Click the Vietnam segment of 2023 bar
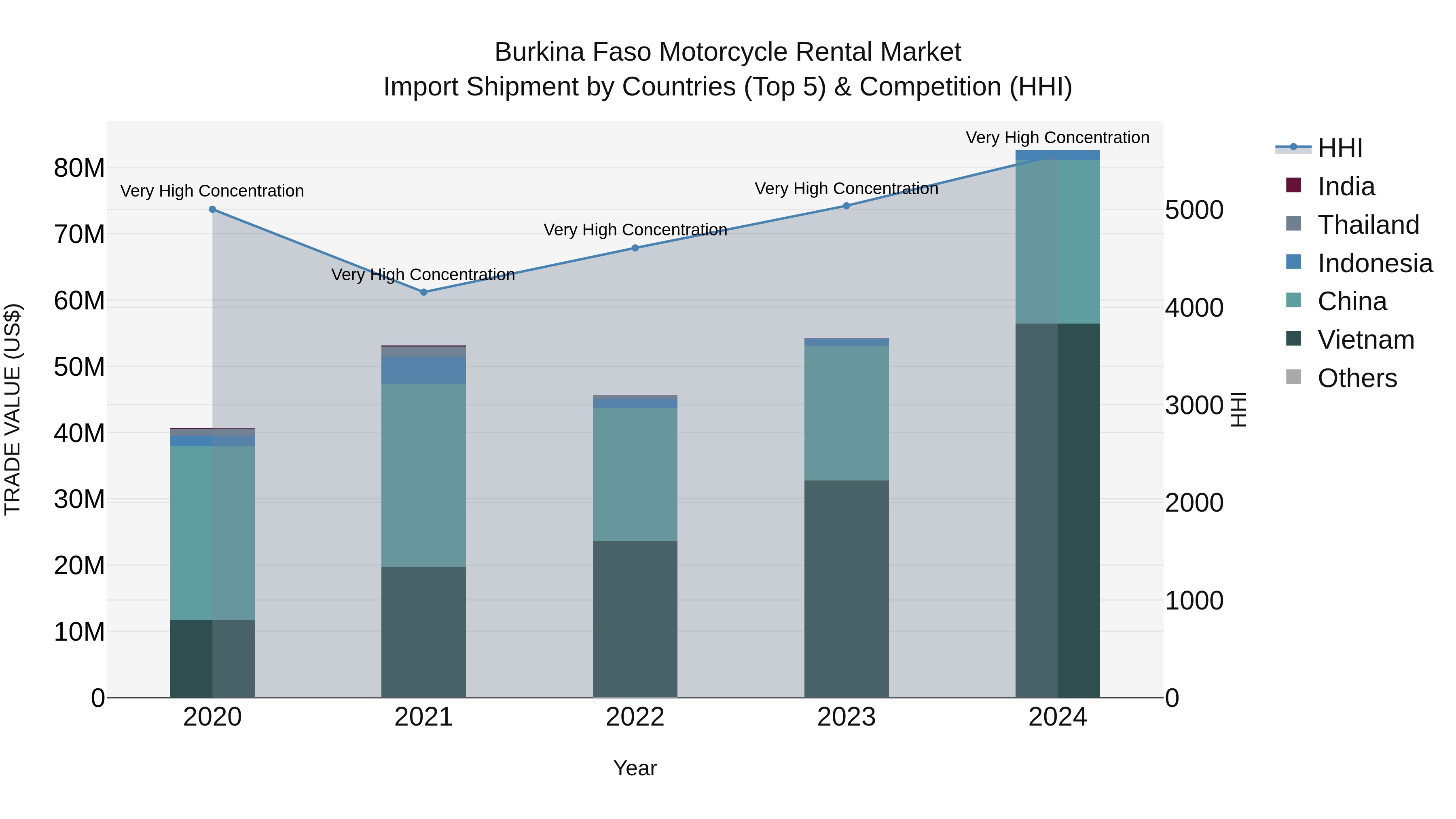The height and width of the screenshot is (819, 1456). [846, 589]
